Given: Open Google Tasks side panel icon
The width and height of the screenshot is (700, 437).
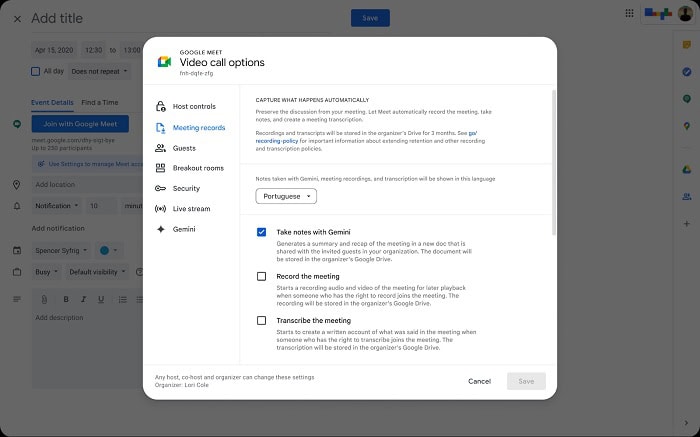Looking at the screenshot, I should click(x=686, y=72).
